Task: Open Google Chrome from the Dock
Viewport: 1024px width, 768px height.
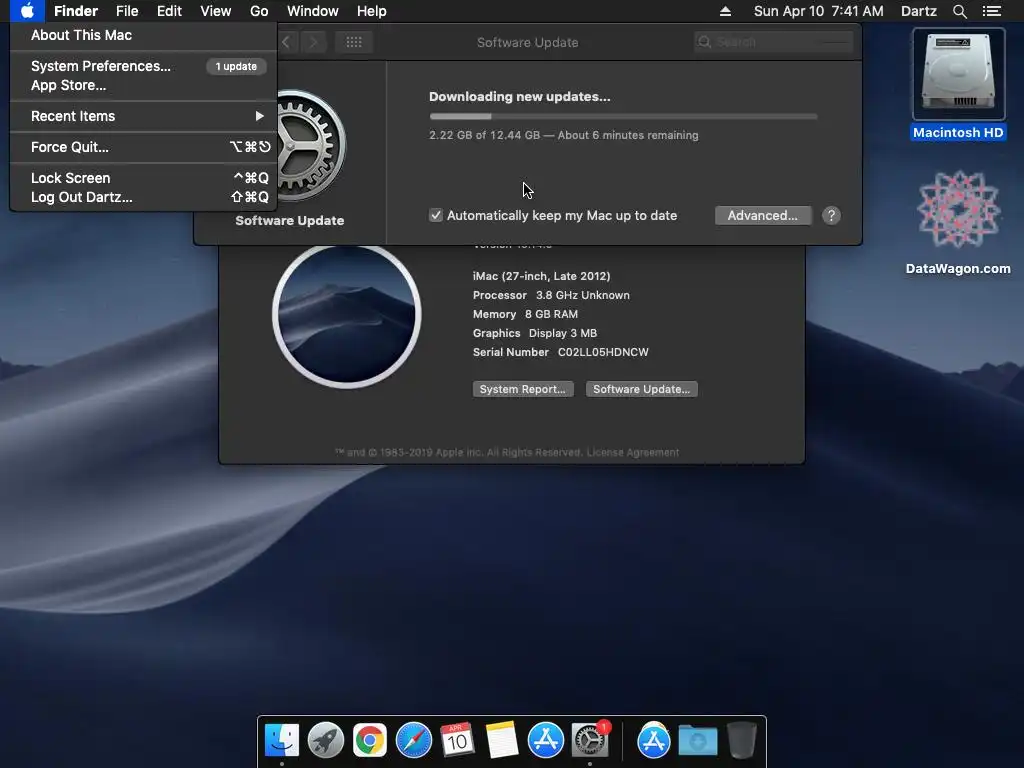Action: (x=370, y=740)
